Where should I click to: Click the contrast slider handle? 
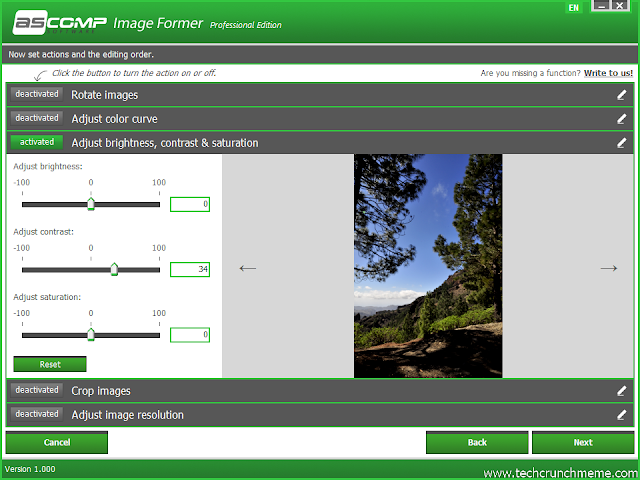(114, 269)
